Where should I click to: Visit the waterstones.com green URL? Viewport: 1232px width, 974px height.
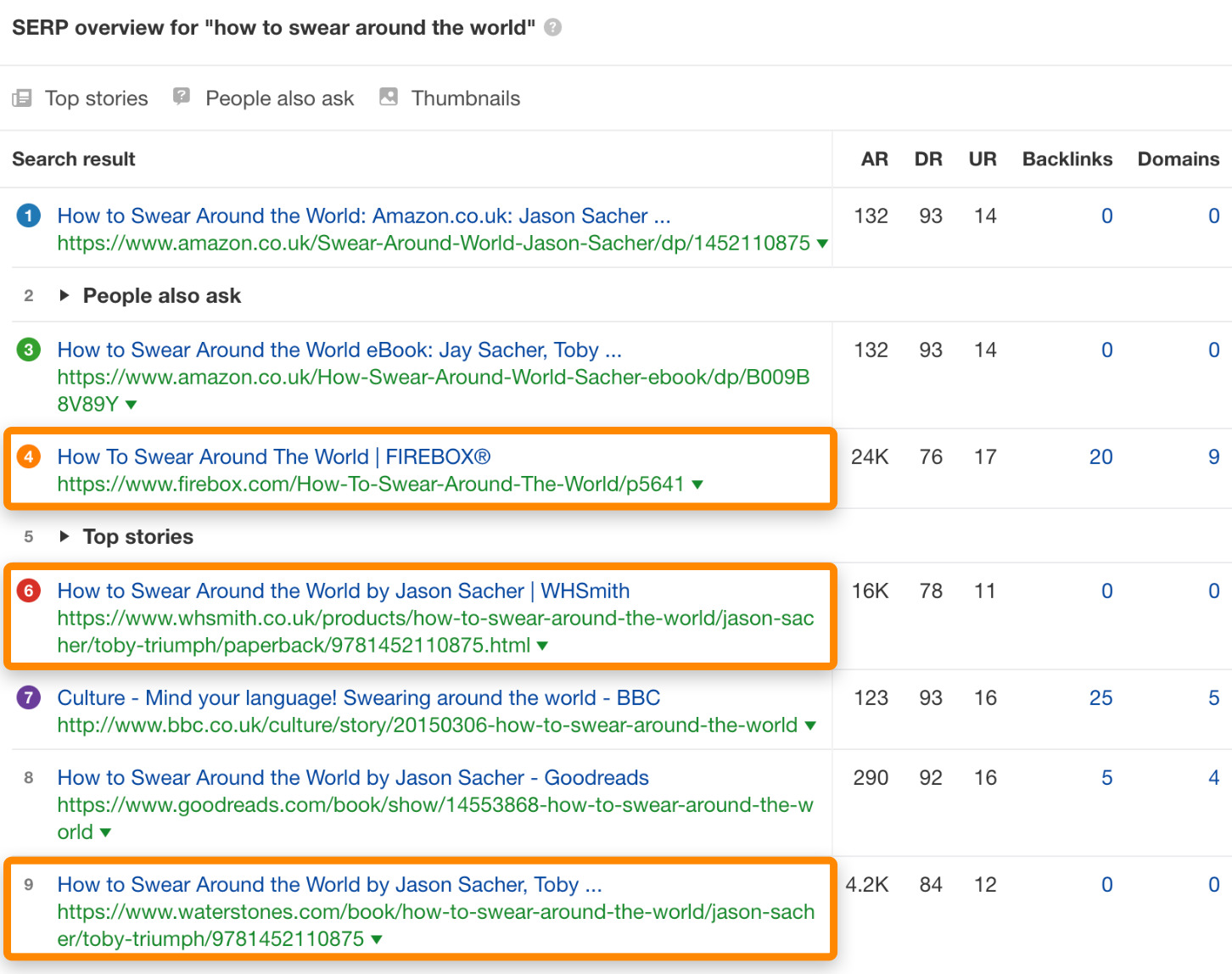[435, 925]
